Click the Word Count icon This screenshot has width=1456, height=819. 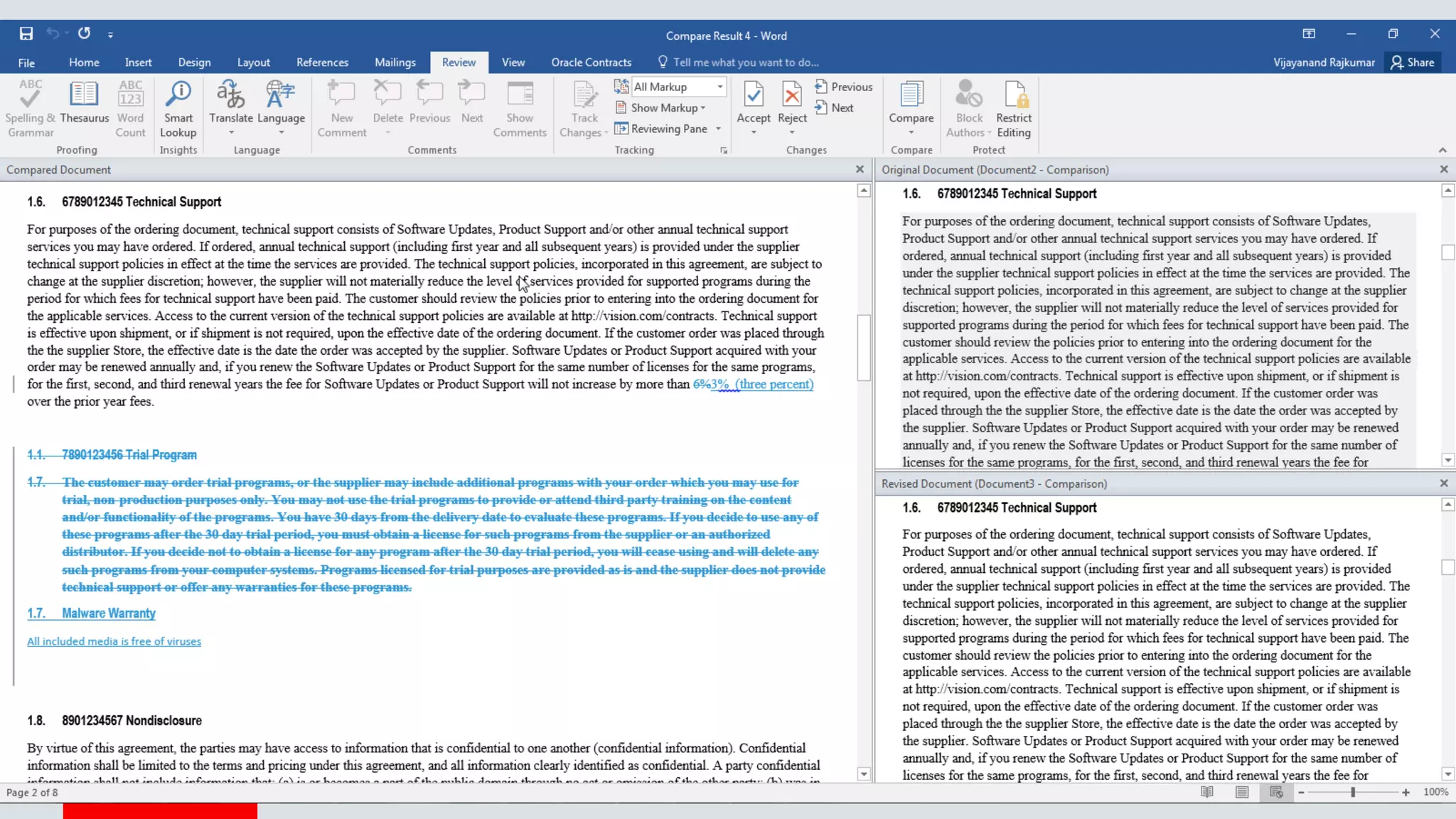coord(130,95)
